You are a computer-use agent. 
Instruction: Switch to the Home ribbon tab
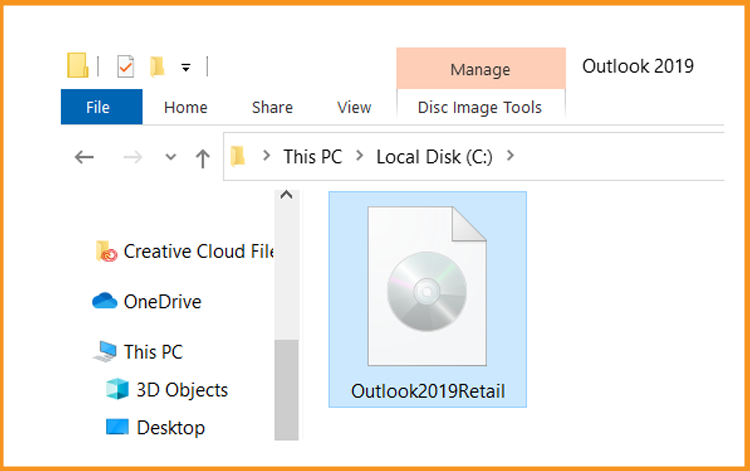pos(186,107)
